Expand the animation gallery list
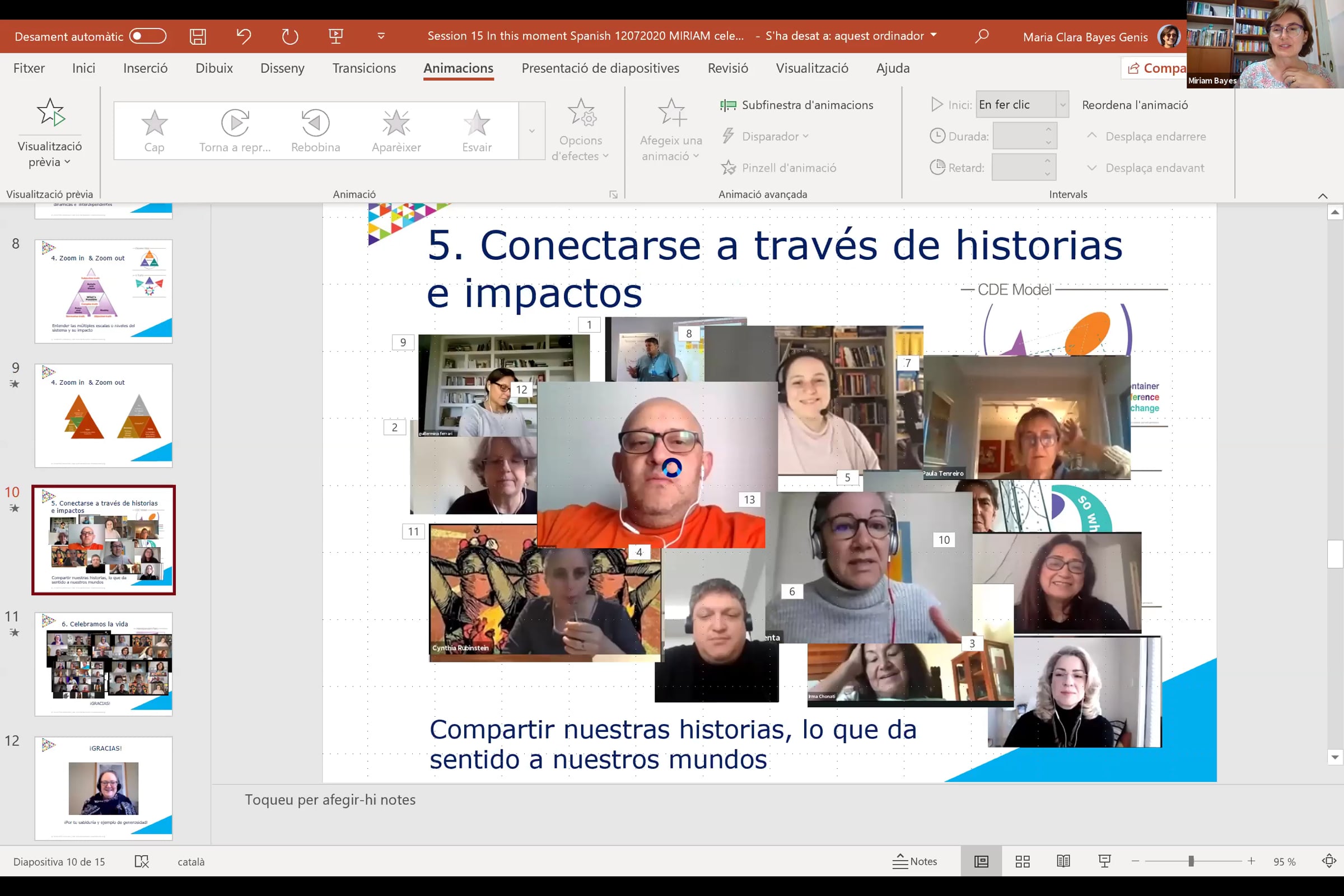The image size is (1344, 896). (x=532, y=131)
